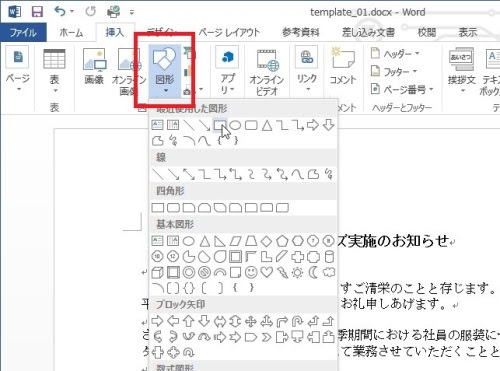Choose the up arrow under ブロック矢印
Image resolution: width=500 pixels, height=371 pixels.
[189, 321]
